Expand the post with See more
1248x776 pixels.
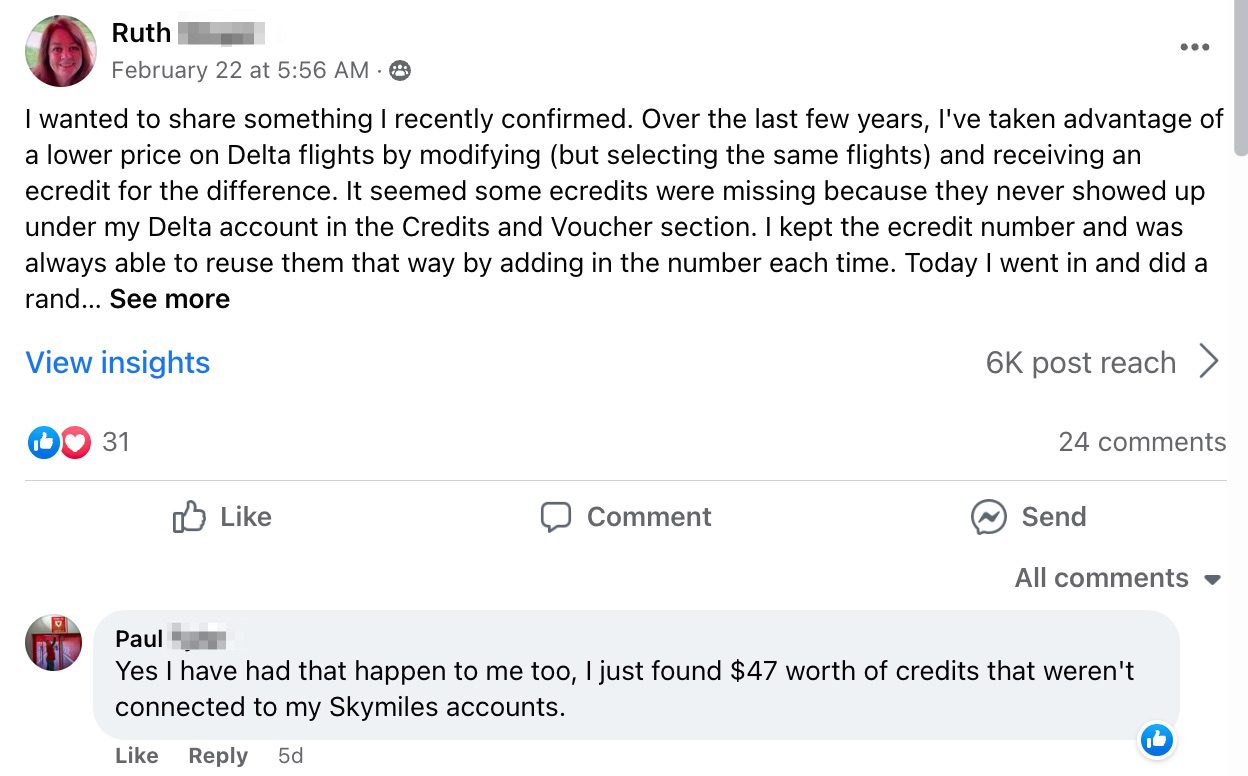tap(169, 298)
